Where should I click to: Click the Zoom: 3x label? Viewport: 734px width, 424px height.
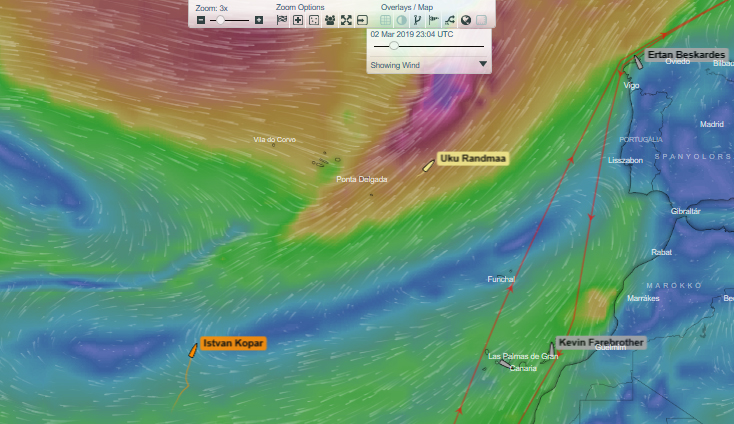[x=212, y=8]
